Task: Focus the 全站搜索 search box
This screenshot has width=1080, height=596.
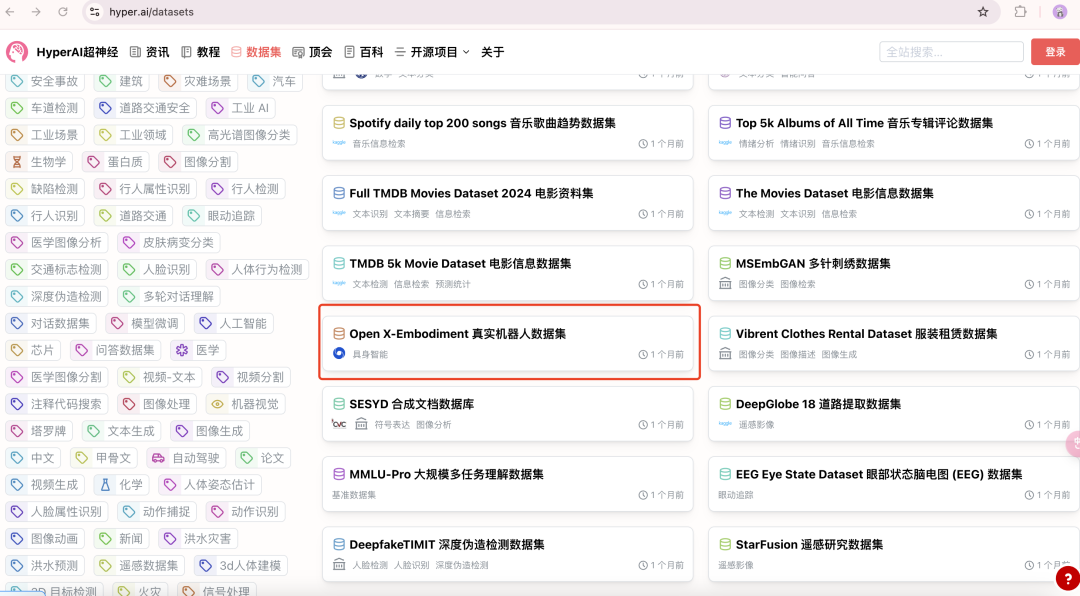Action: (950, 52)
